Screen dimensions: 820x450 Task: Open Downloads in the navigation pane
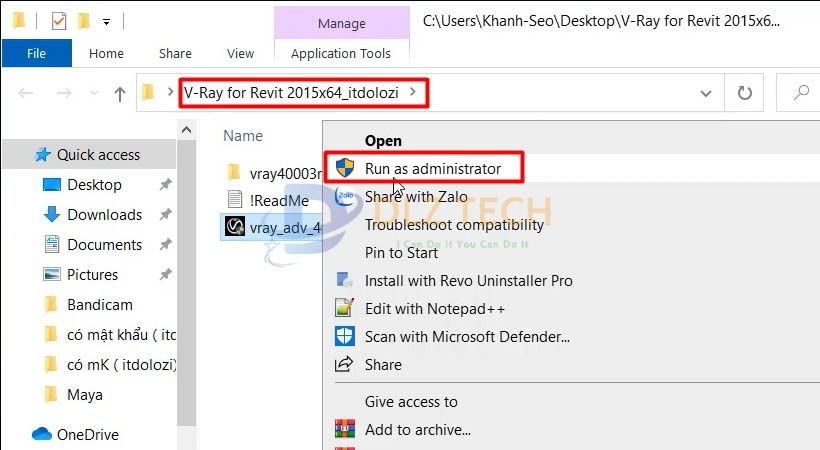tap(104, 215)
